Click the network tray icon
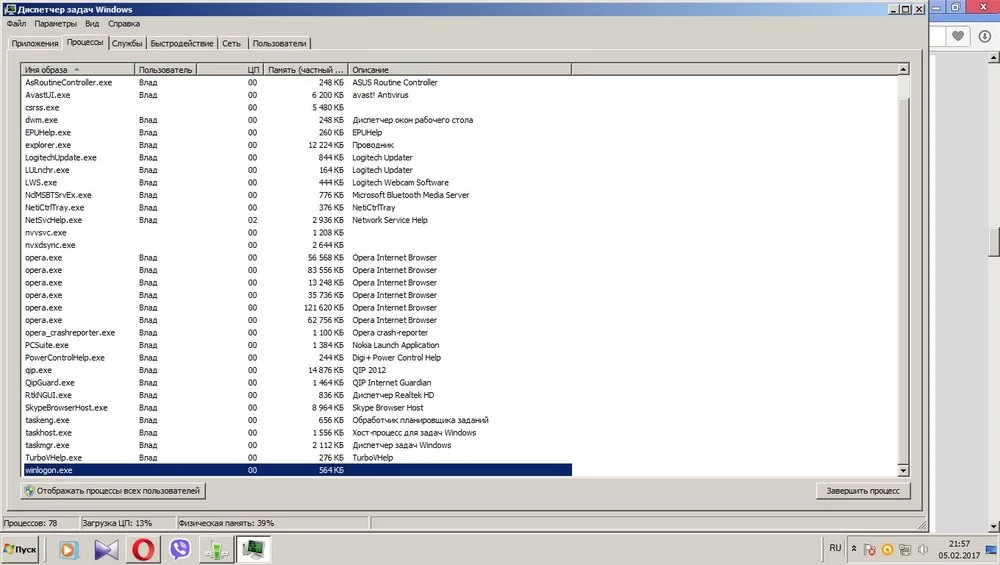Screen dimensions: 1000x565 [x=903, y=549]
